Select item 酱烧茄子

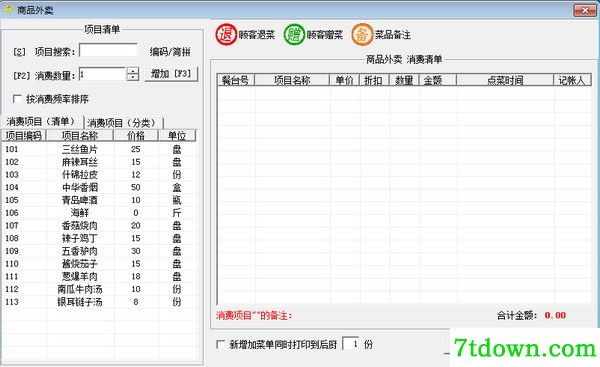[80, 264]
